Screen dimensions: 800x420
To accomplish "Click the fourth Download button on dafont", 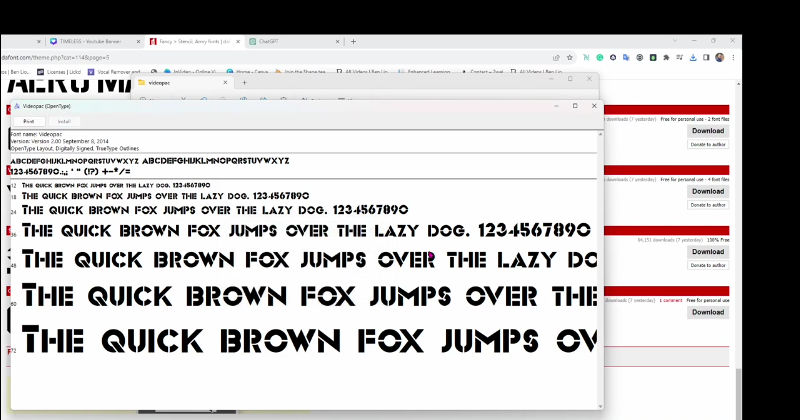I will click(x=708, y=312).
